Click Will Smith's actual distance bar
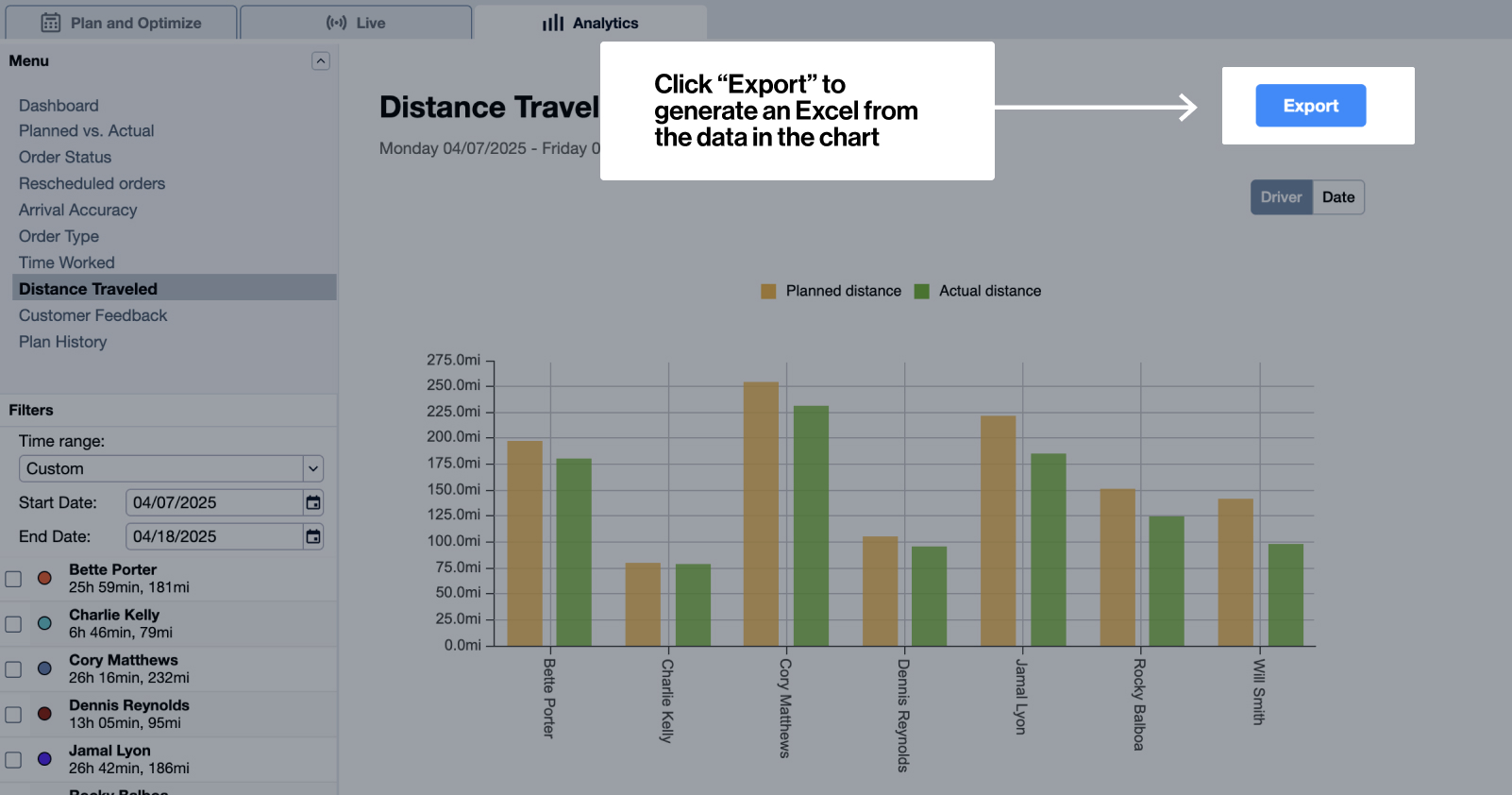This screenshot has width=1512, height=795. click(1285, 595)
